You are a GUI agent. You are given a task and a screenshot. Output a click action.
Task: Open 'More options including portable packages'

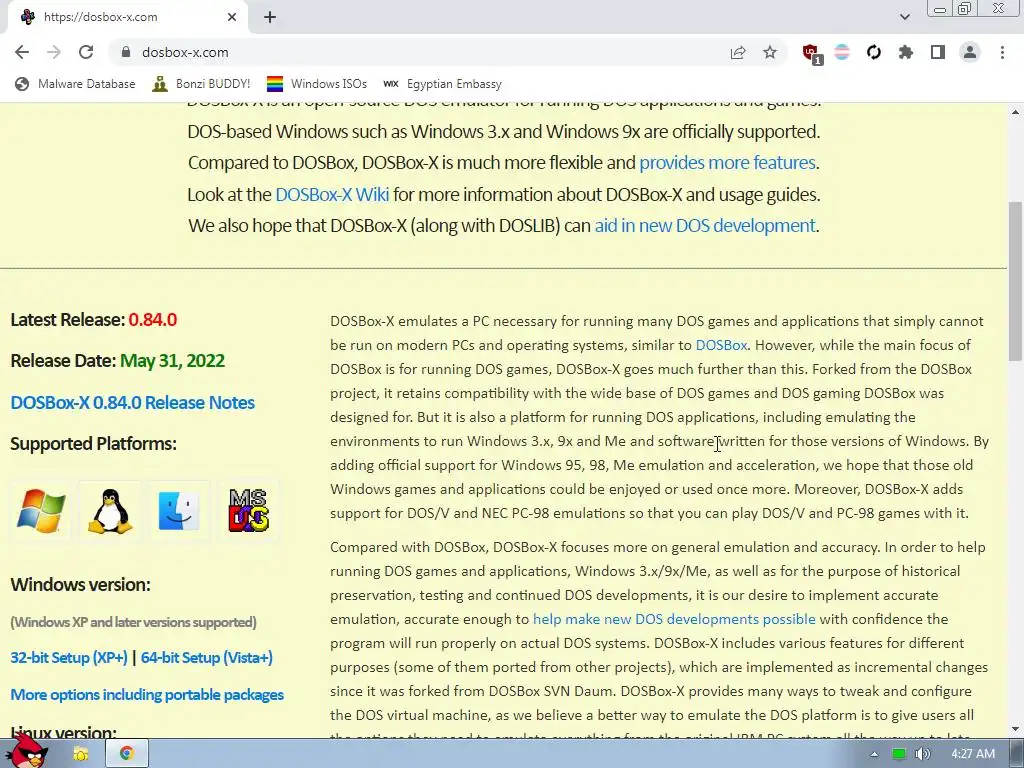(x=147, y=694)
